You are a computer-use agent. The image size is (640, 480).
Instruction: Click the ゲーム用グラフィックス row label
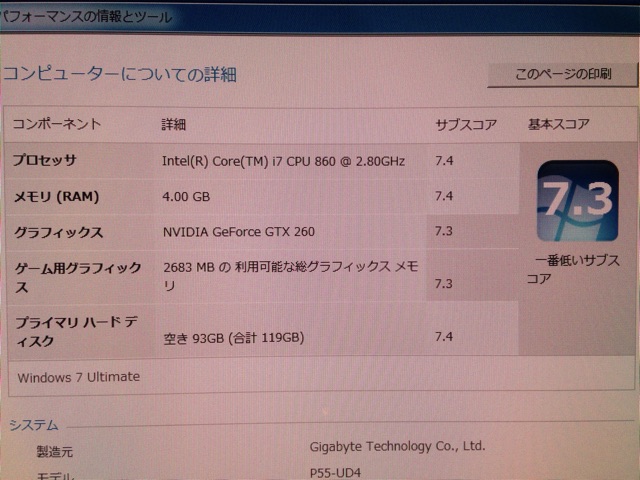(x=78, y=277)
